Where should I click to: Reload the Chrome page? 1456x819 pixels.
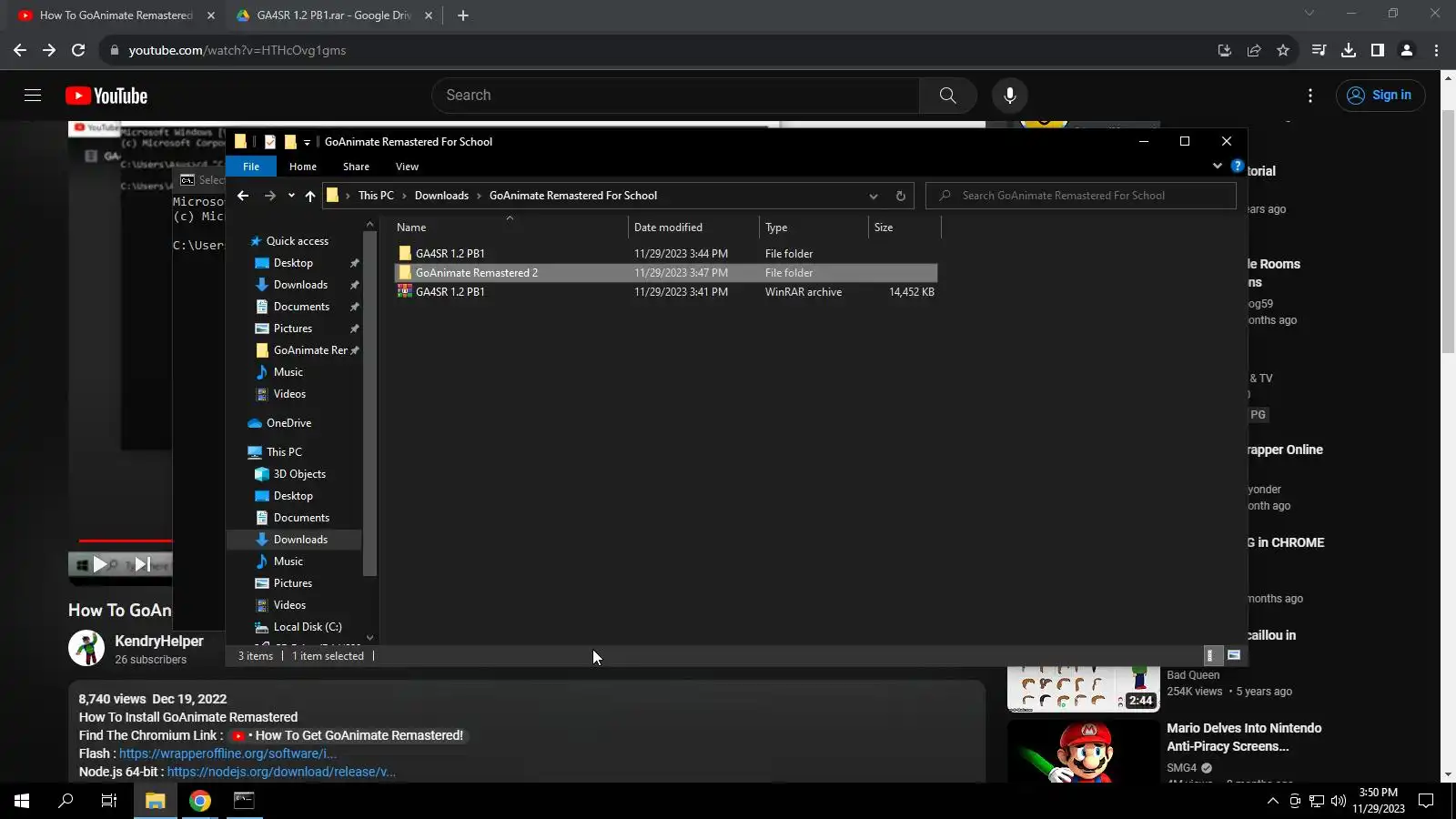(x=78, y=50)
